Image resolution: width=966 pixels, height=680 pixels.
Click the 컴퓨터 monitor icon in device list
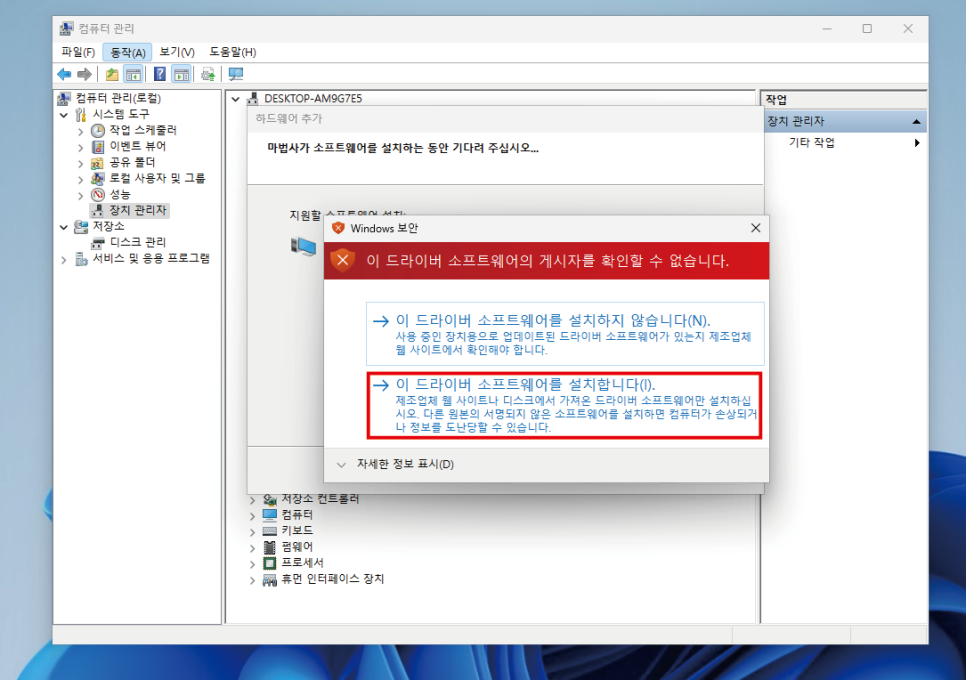click(269, 514)
